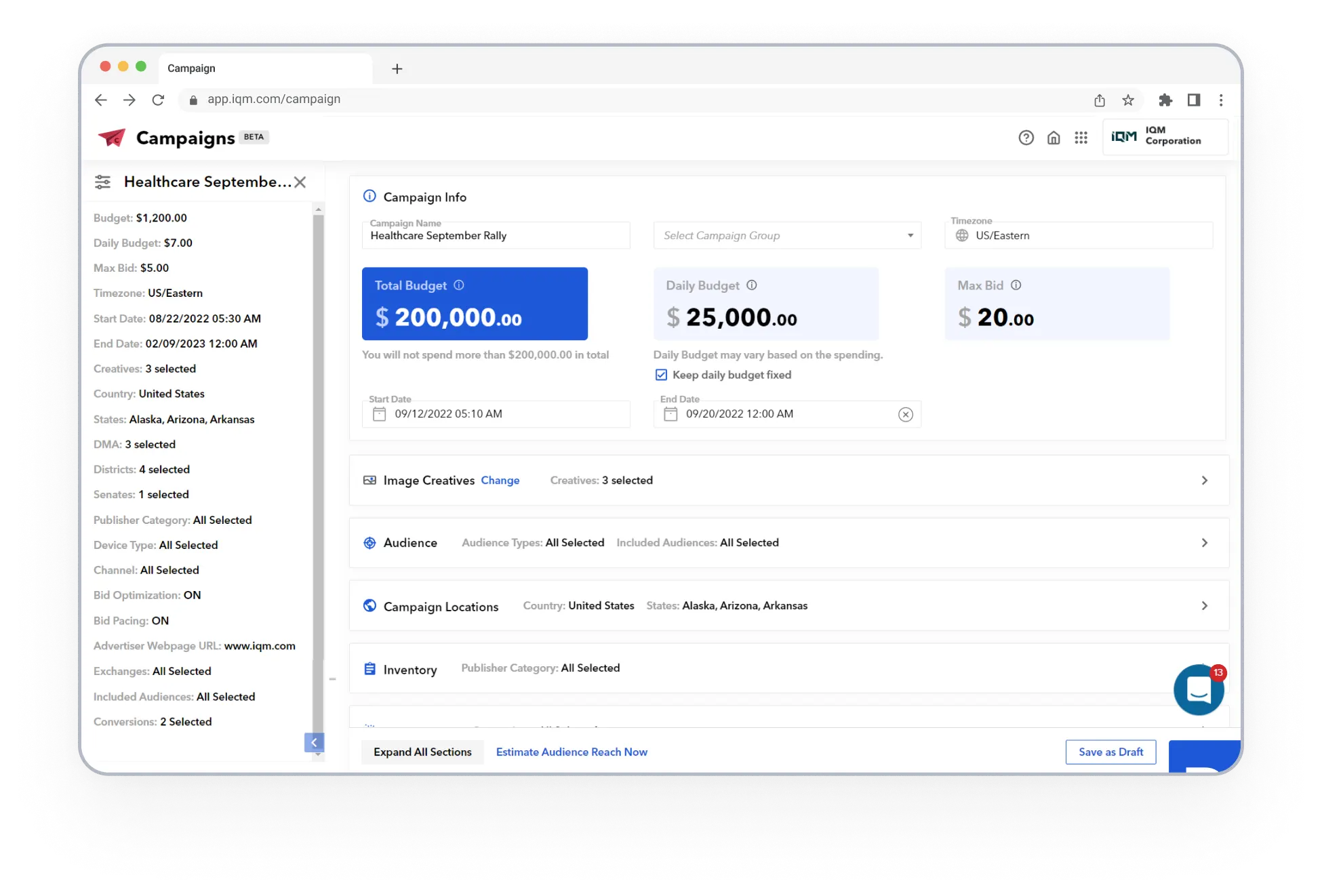The image size is (1322, 896).
Task: Select the Campaign browser tab
Action: [192, 68]
